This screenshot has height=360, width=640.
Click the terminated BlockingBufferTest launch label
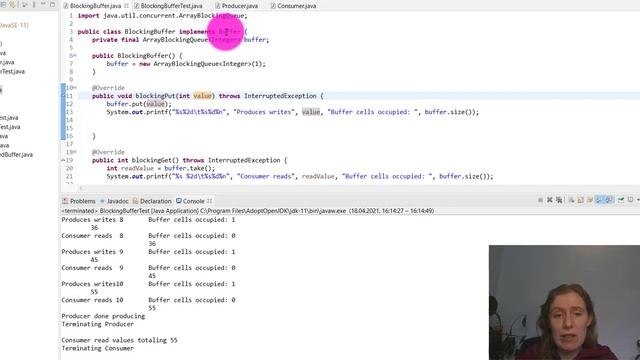click(247, 211)
